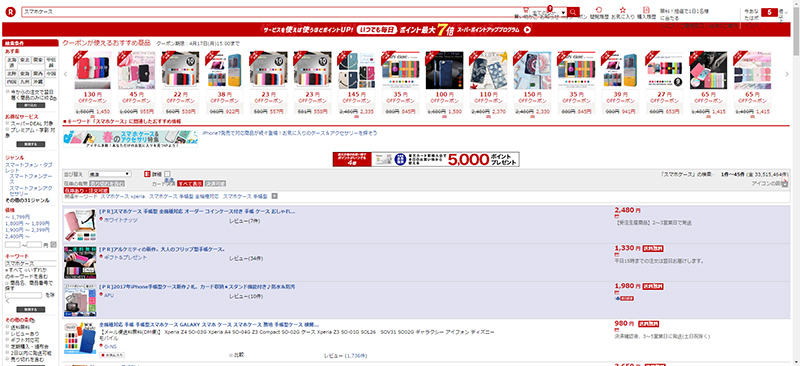Expand the related keywords with the small gray button
The width and height of the screenshot is (800, 366).
(x=274, y=196)
